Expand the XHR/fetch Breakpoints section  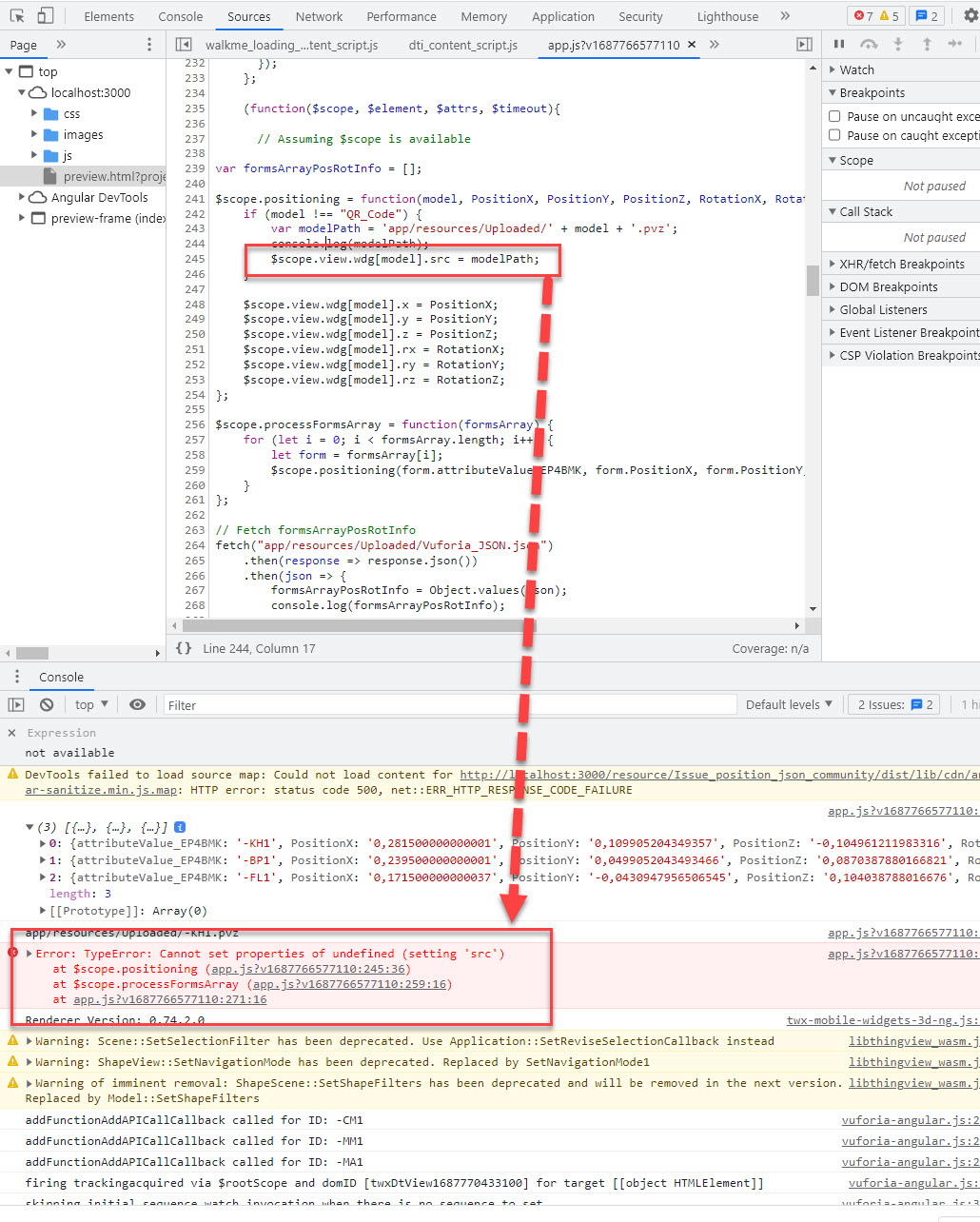point(833,265)
